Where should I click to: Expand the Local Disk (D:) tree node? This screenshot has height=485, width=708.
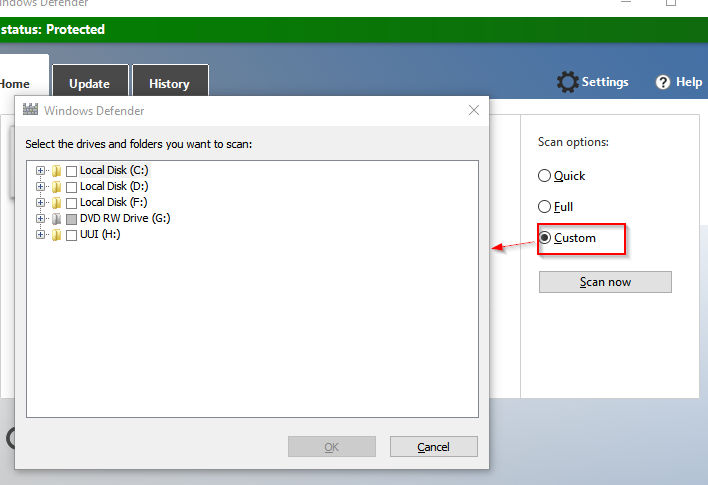click(41, 187)
